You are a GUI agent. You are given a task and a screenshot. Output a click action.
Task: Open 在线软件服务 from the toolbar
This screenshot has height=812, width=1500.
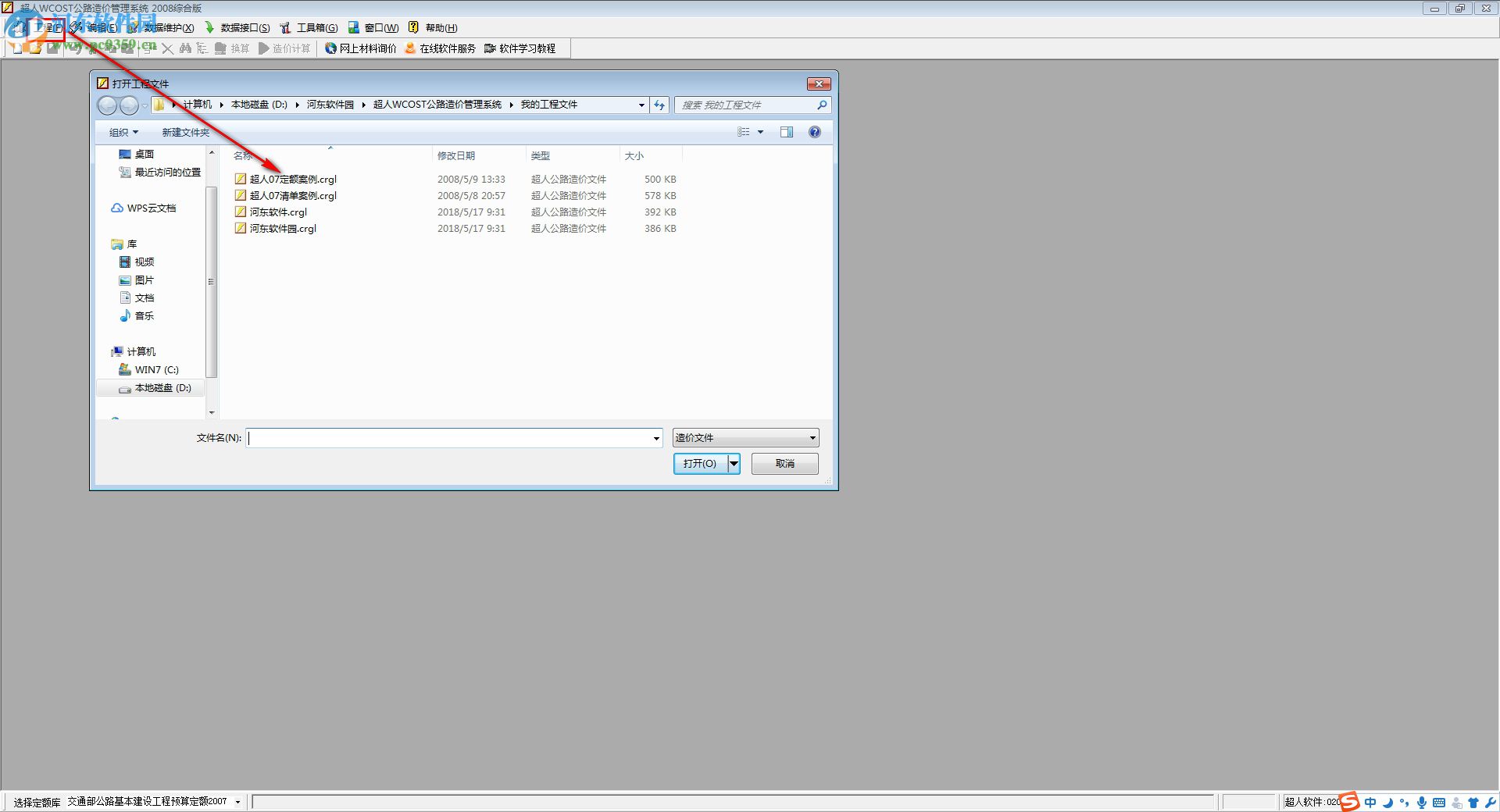[440, 48]
